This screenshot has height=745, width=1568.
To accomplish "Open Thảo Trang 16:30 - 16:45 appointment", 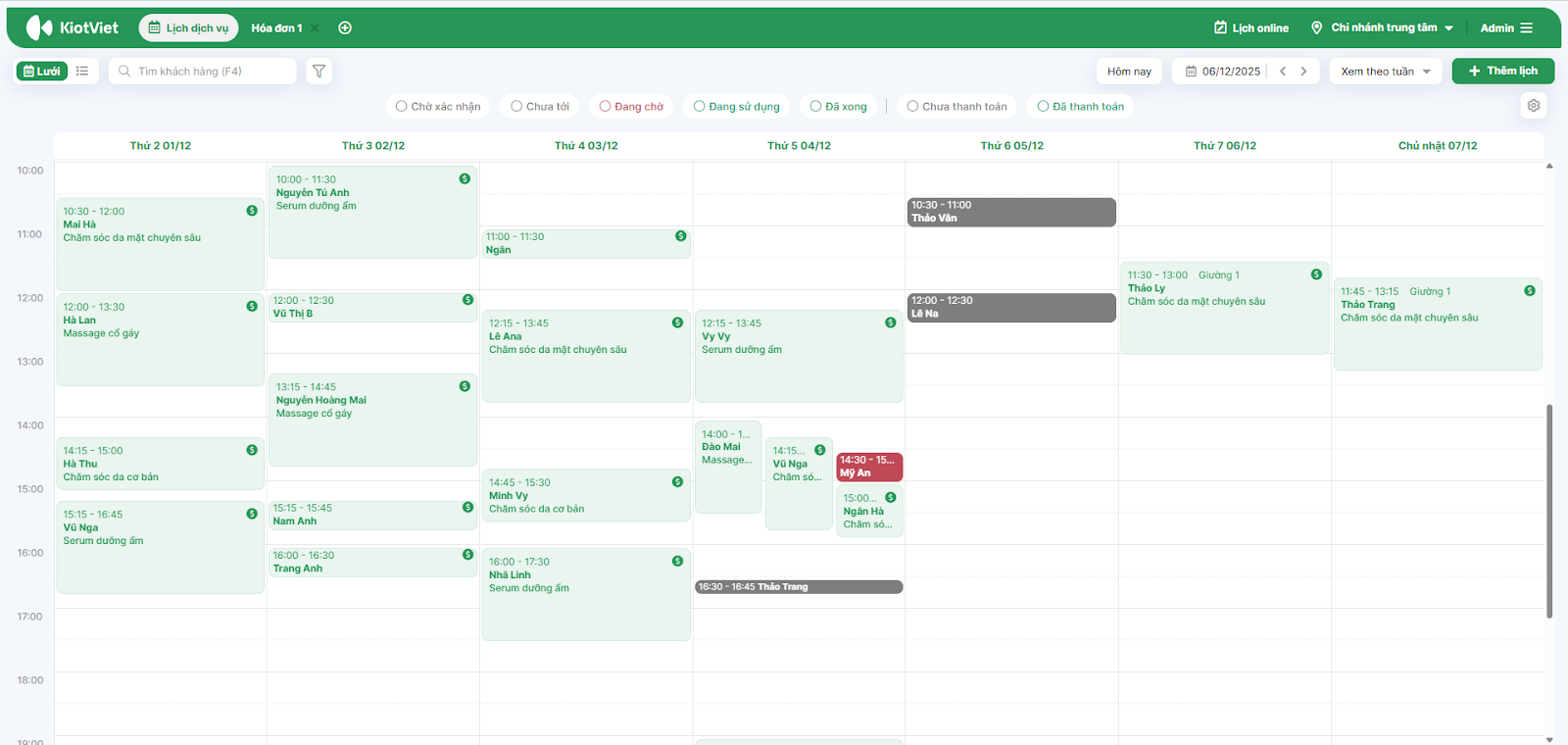I will (x=799, y=587).
